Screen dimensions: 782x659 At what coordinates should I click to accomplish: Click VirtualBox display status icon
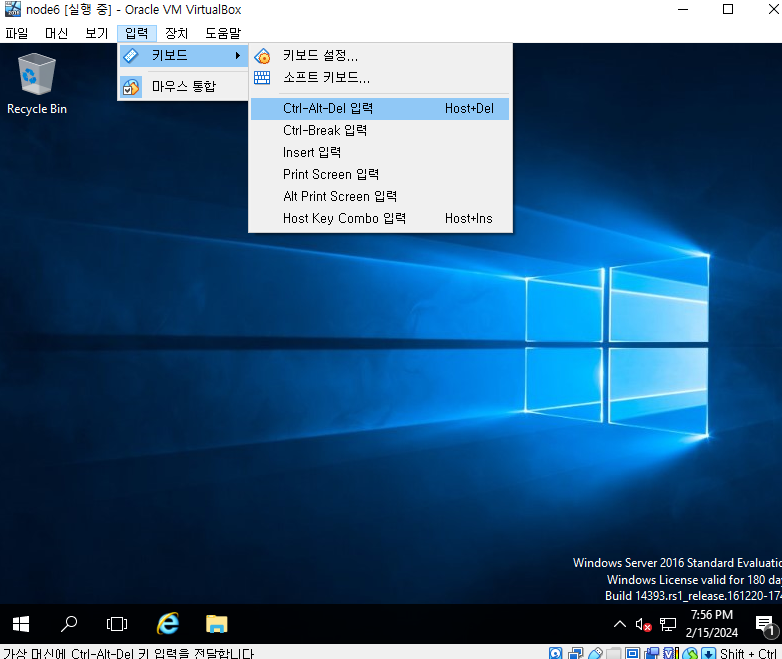click(x=632, y=653)
